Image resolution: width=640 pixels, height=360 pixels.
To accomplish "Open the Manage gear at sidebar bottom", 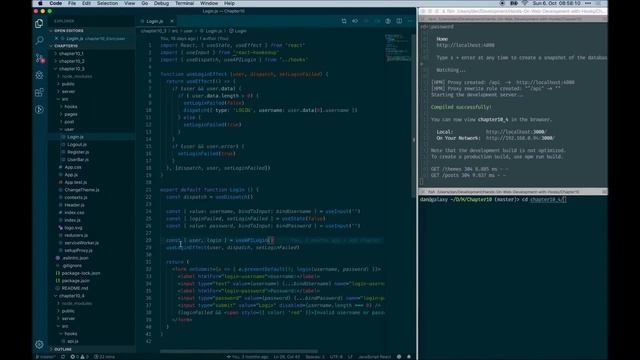I will click(39, 344).
